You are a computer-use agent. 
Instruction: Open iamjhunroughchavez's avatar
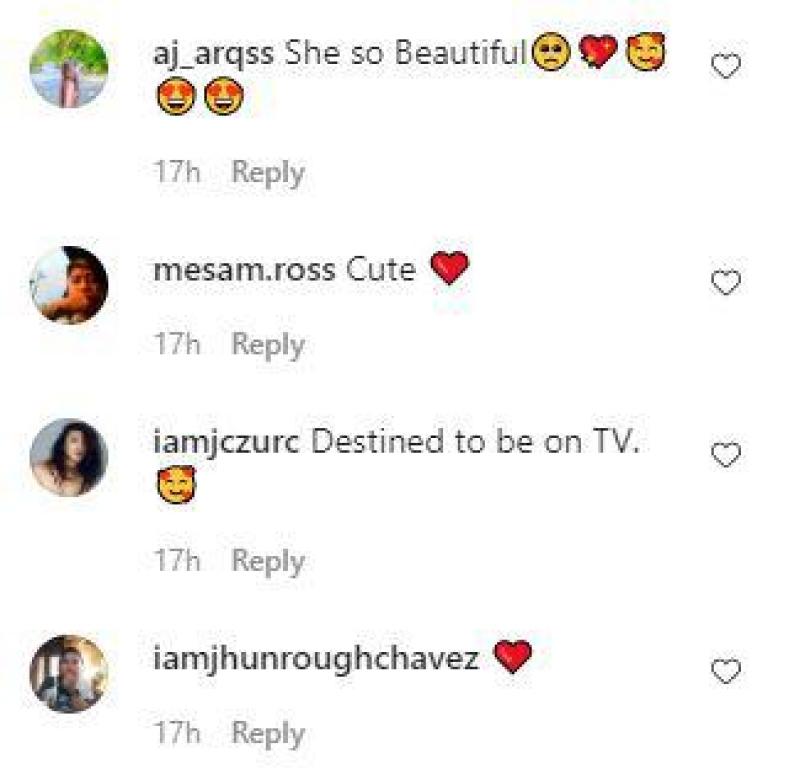pos(69,673)
